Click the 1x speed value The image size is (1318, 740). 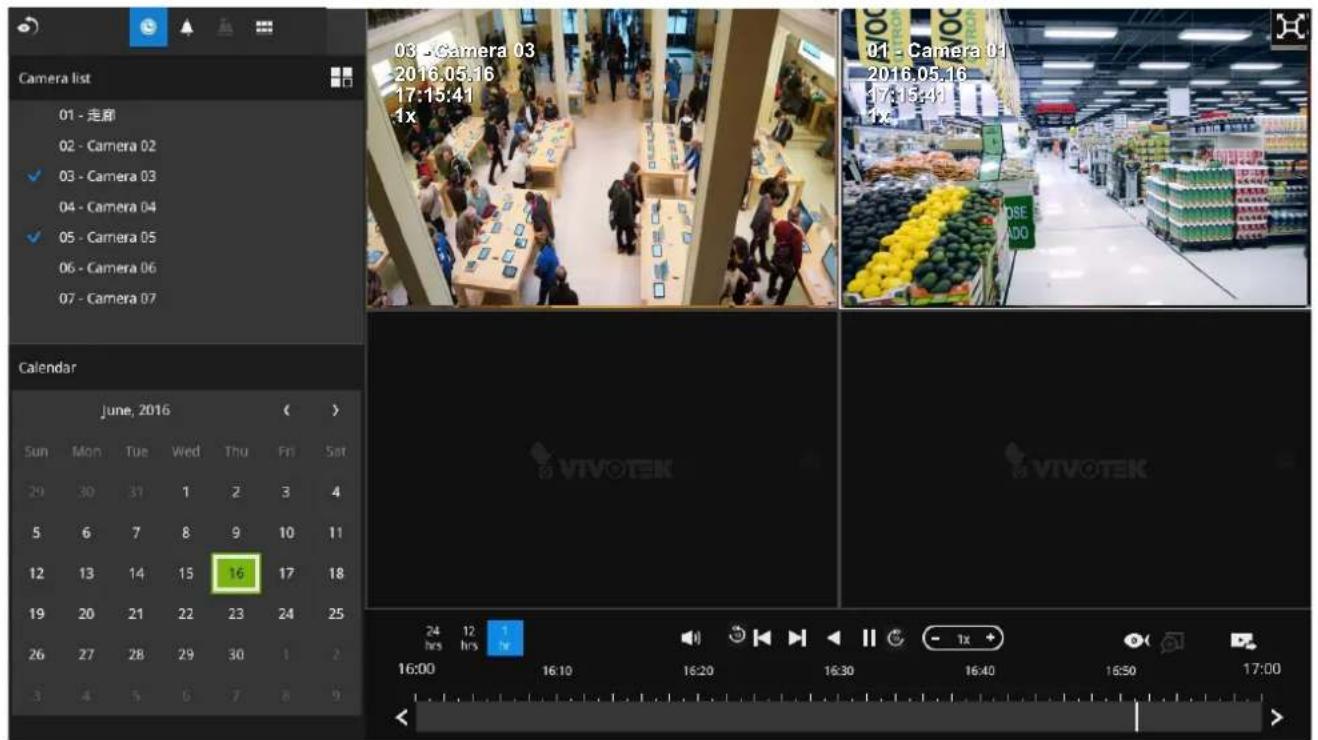tap(963, 638)
